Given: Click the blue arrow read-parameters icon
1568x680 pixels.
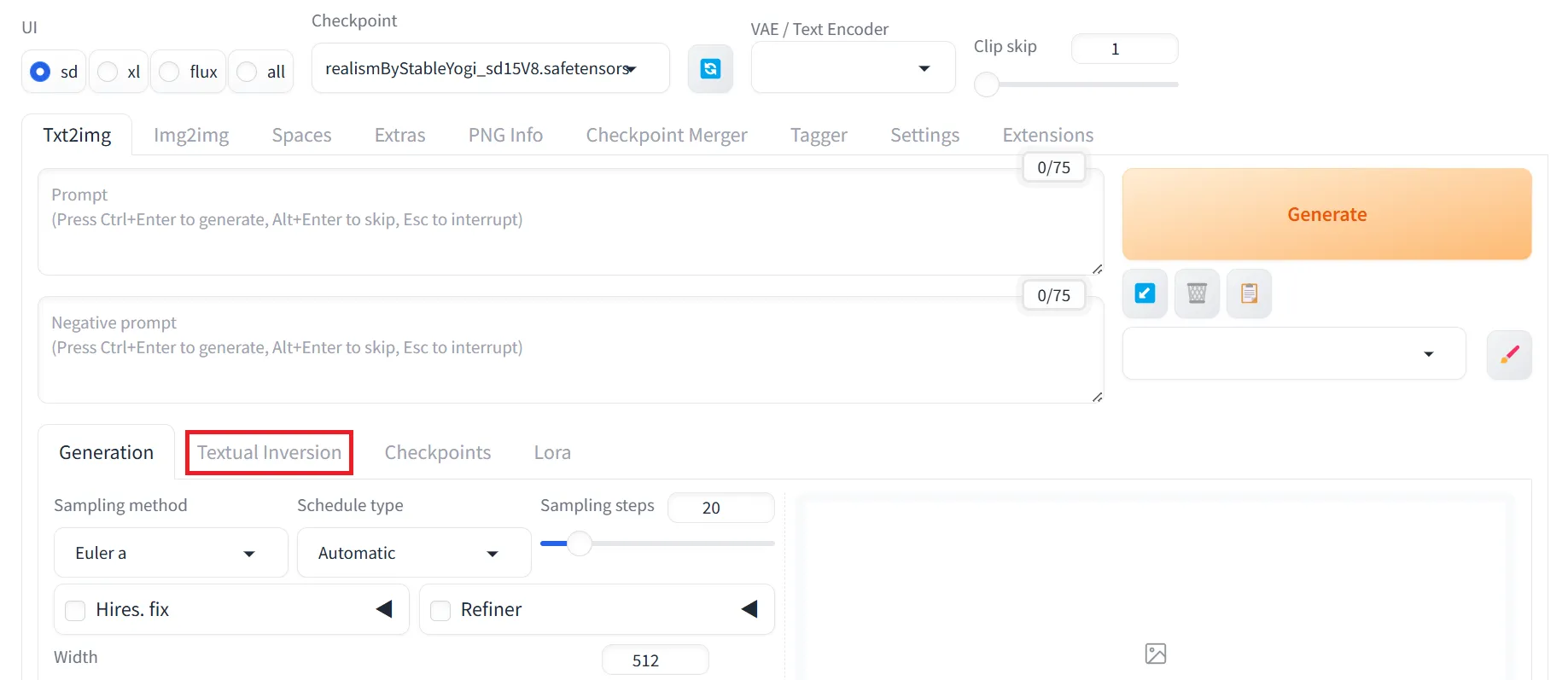Looking at the screenshot, I should [1145, 294].
